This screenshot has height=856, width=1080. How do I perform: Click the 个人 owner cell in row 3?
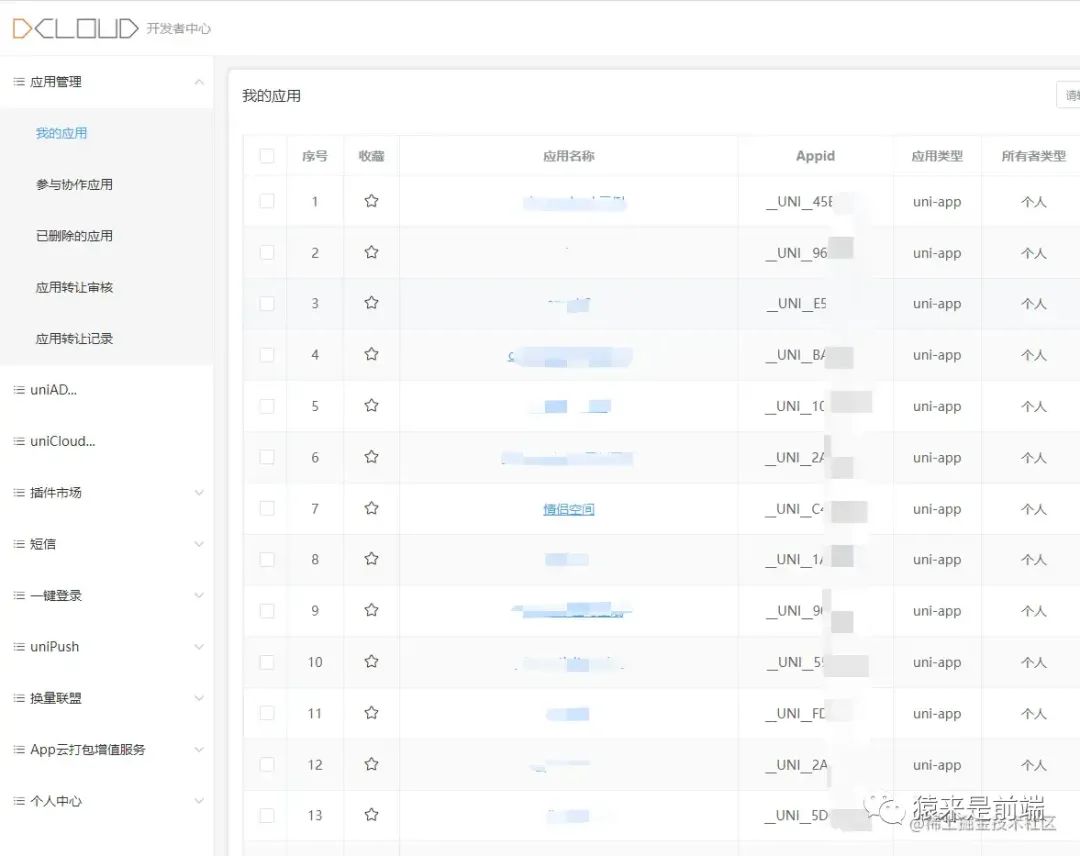point(1034,304)
